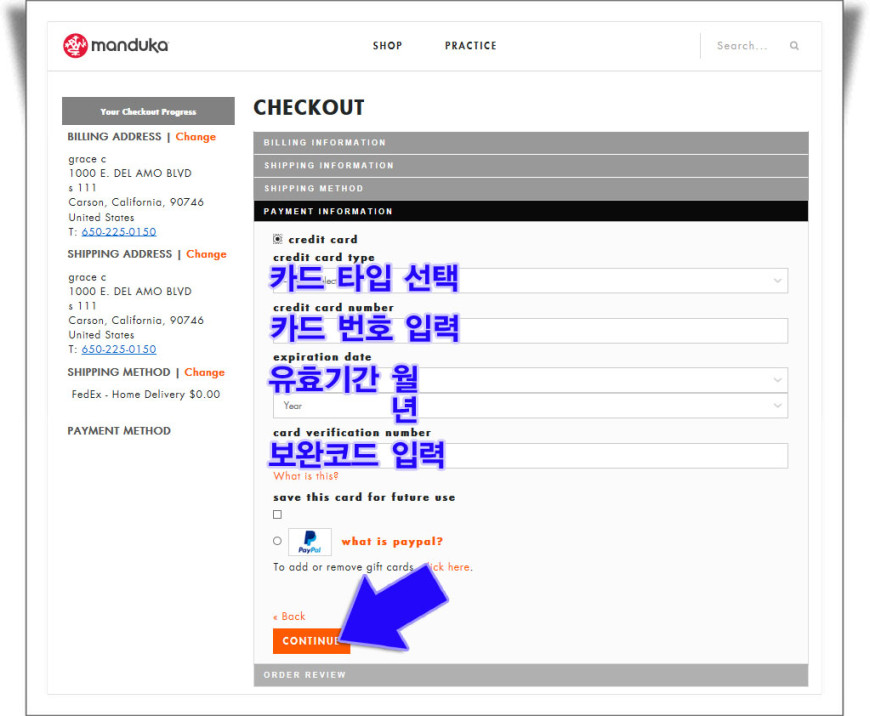This screenshot has height=716, width=870.
Task: Focus the card verification number field
Action: (x=530, y=456)
